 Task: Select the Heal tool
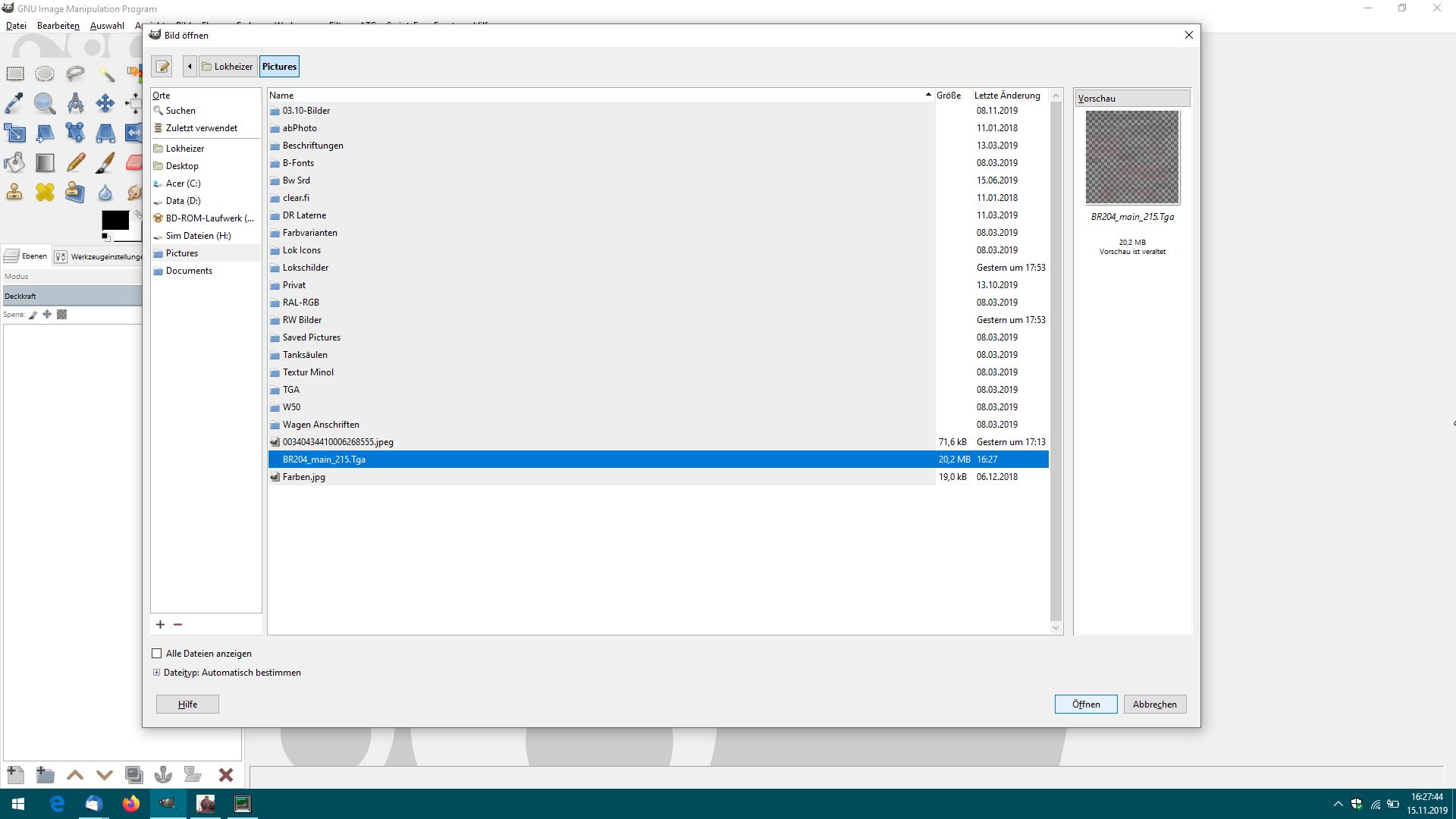point(45,192)
